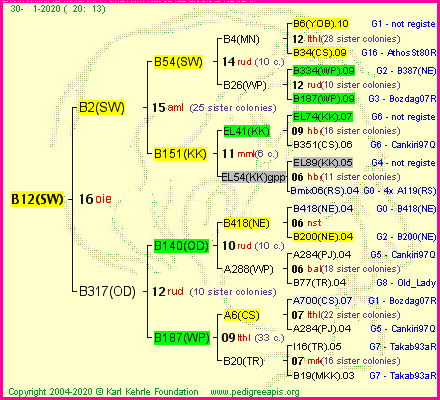Click the 'G0 - 4x A119(RS)' lineage label
Image resolution: width=440 pixels, height=400 pixels.
click(400, 191)
